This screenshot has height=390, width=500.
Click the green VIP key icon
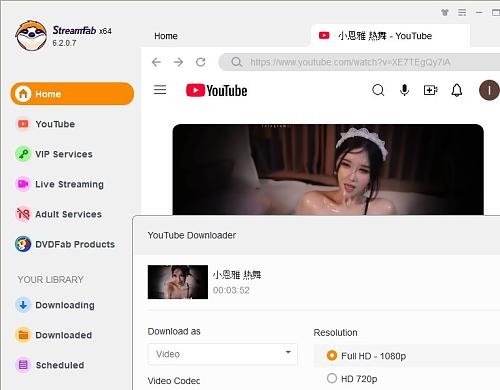pyautogui.click(x=23, y=154)
